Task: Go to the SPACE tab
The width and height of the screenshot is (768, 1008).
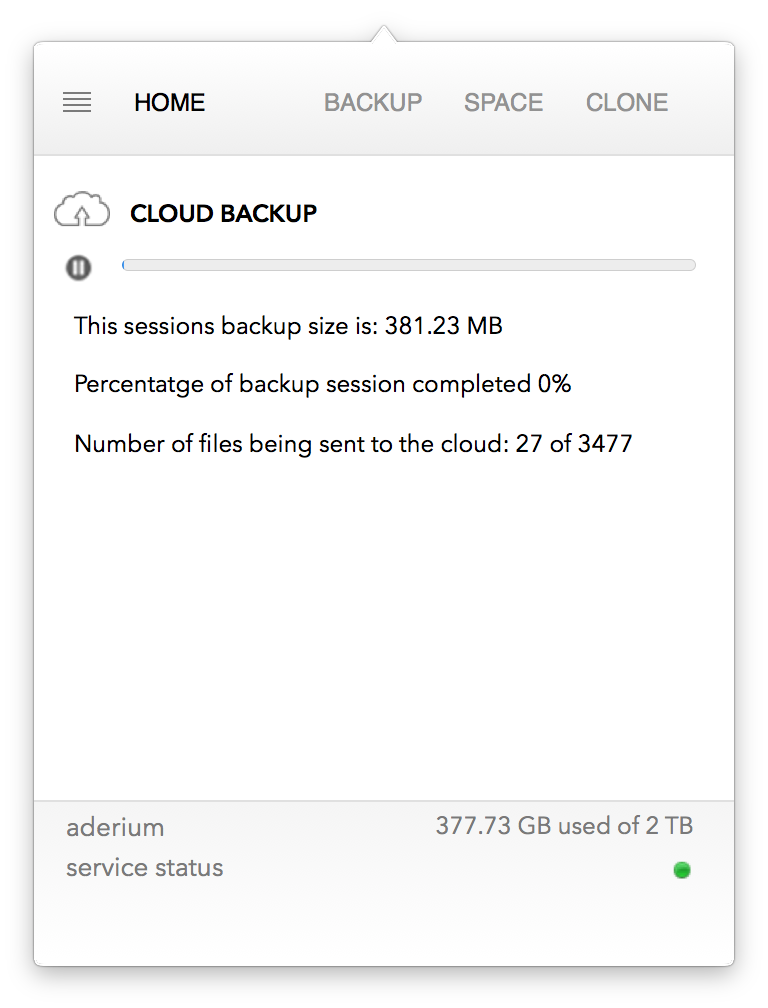Action: coord(503,102)
